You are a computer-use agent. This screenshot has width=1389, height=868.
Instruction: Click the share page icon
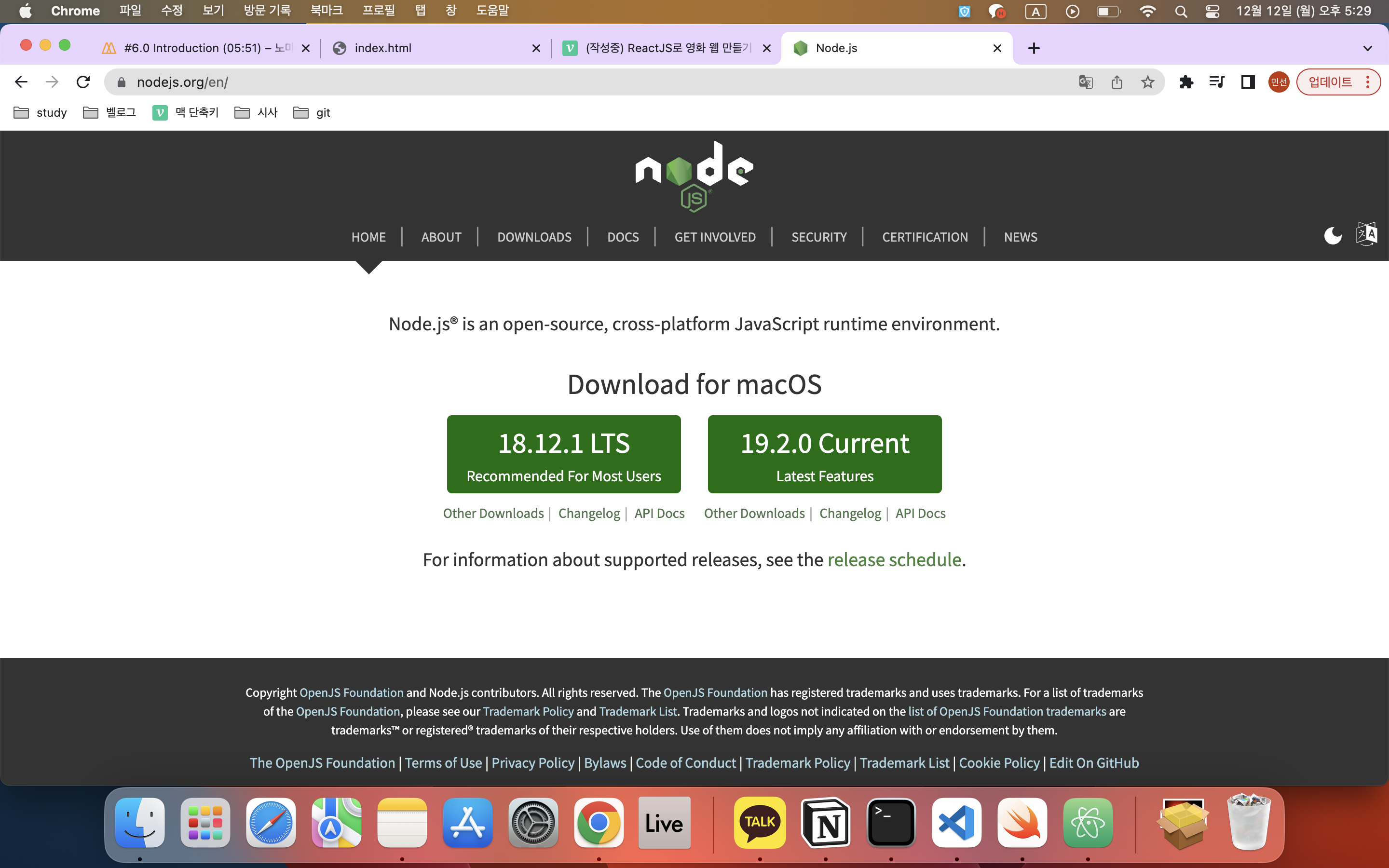[1117, 82]
